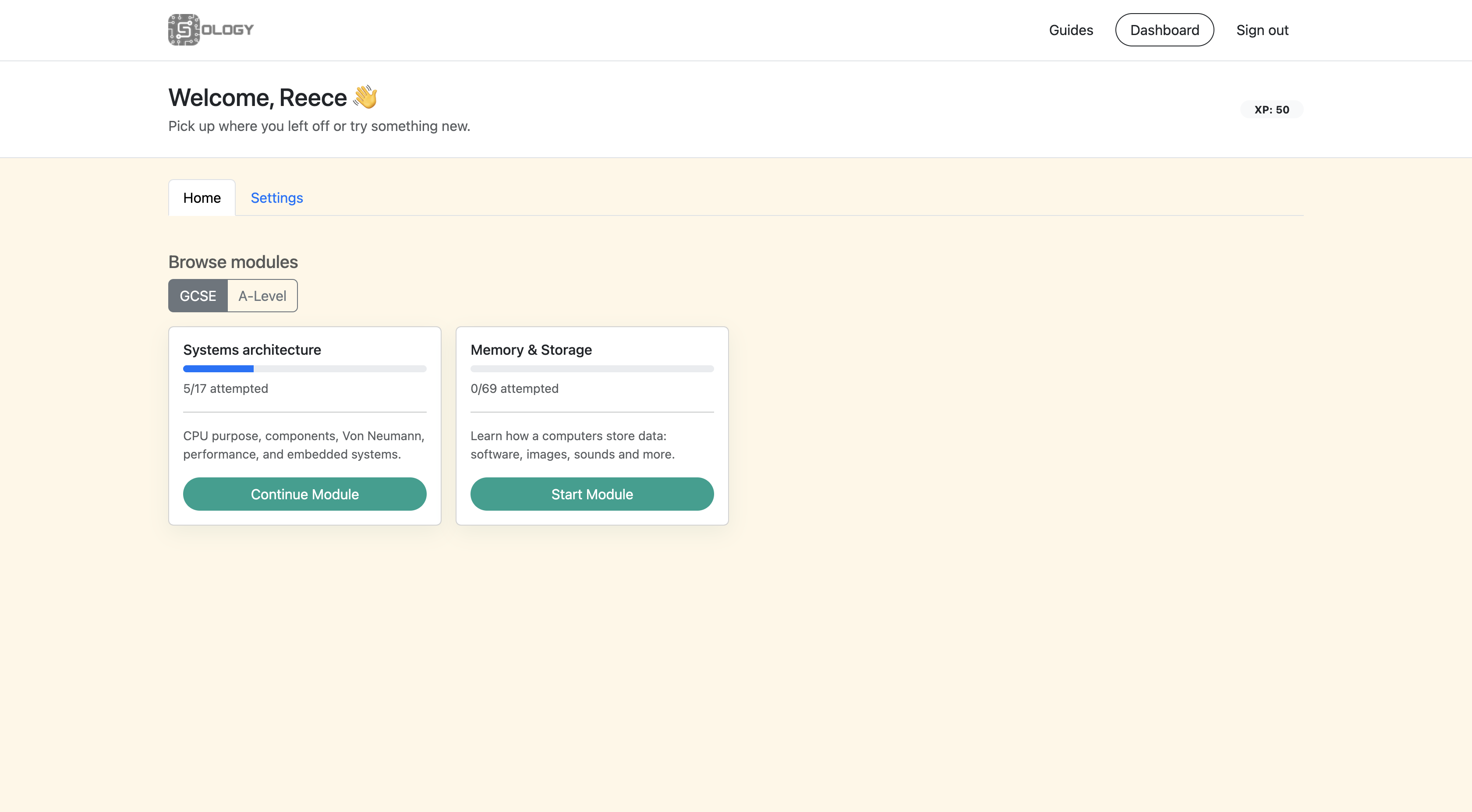This screenshot has height=812, width=1472.
Task: Click the Systems architecture card title
Action: point(252,350)
